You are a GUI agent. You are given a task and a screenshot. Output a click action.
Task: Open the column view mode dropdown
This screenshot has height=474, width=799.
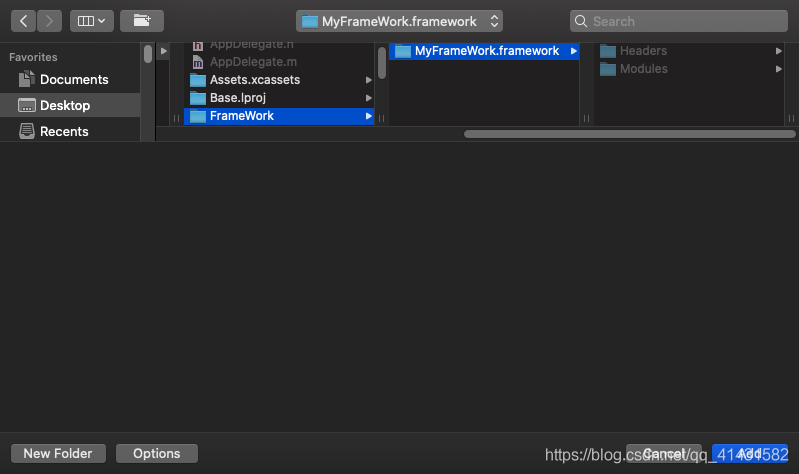click(92, 21)
